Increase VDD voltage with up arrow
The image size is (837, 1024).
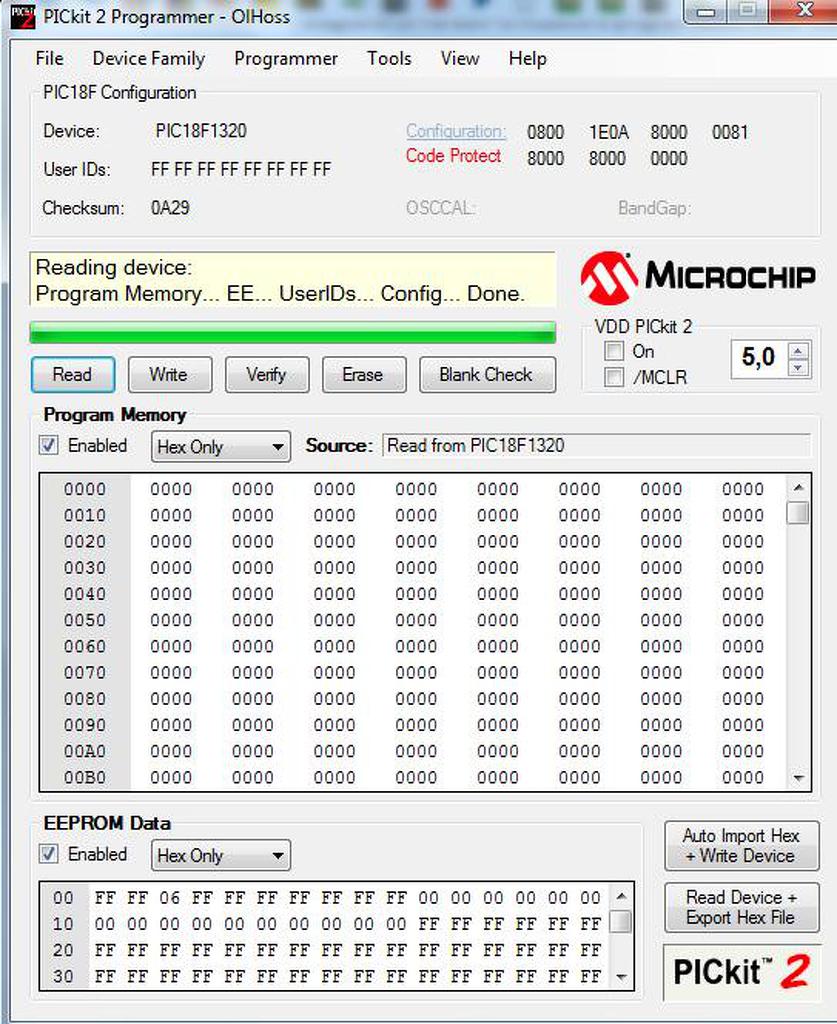(x=798, y=351)
